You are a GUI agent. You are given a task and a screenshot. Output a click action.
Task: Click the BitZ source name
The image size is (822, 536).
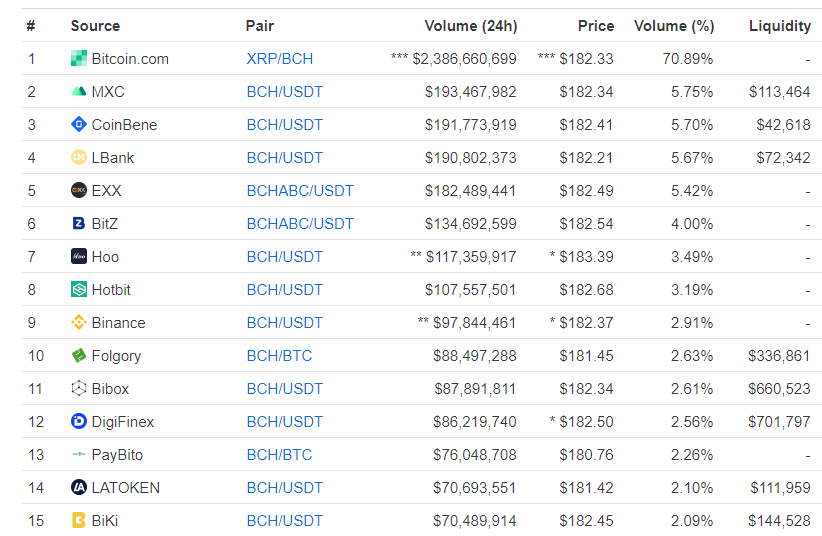coord(105,224)
